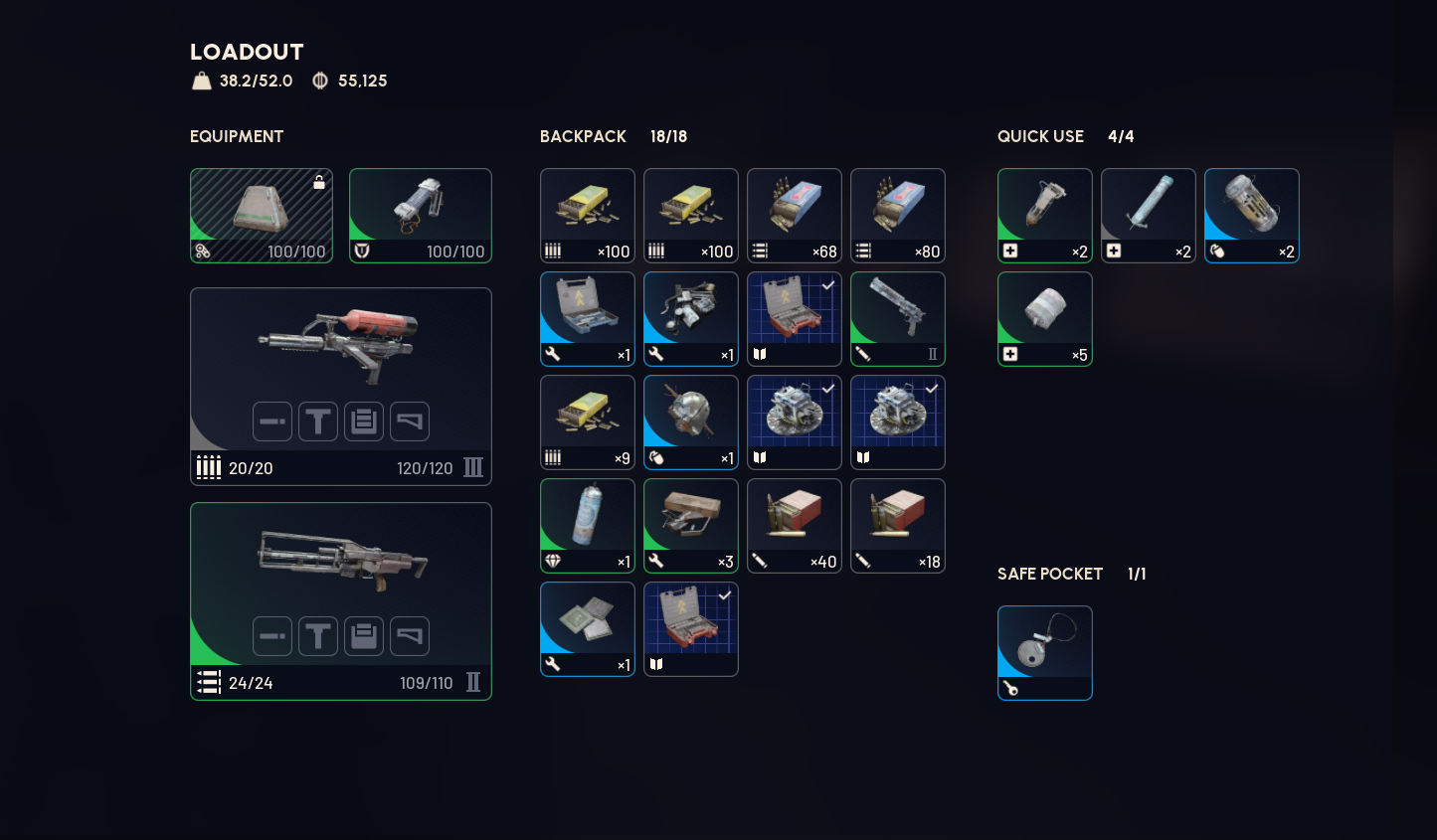Select the pistol weapon item in backpack

tap(898, 319)
